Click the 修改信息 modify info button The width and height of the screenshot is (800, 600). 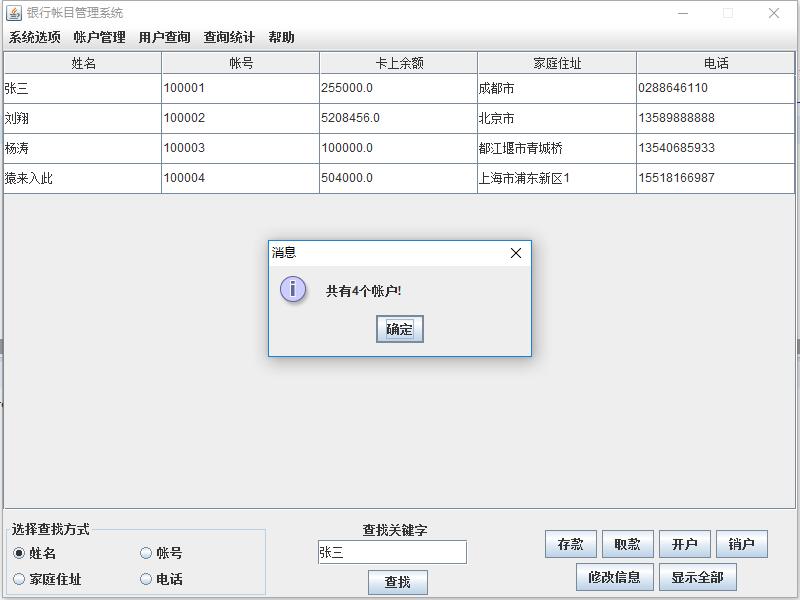pos(614,578)
